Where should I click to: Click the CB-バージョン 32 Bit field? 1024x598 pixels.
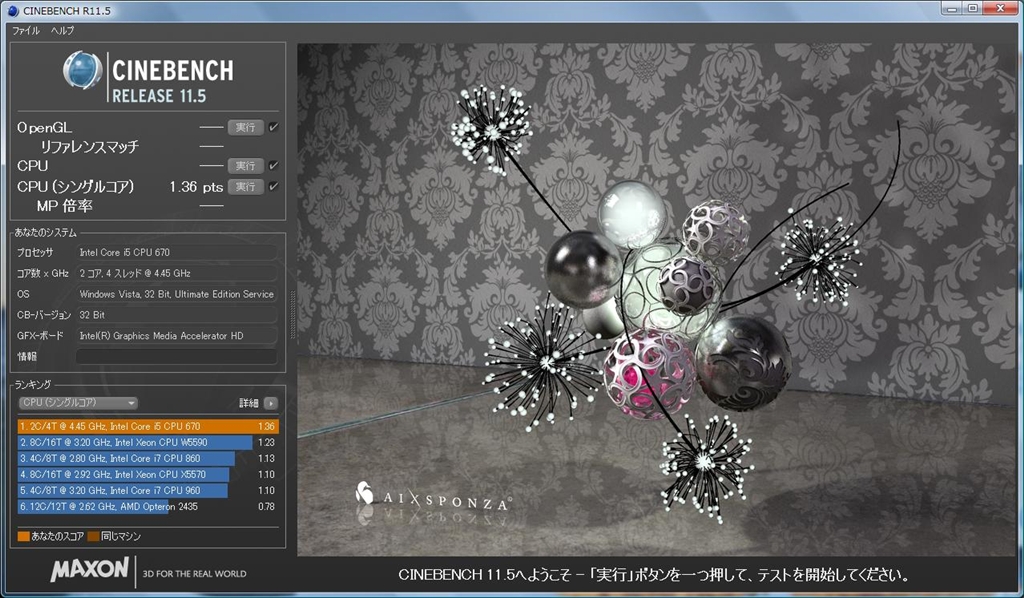click(x=177, y=315)
